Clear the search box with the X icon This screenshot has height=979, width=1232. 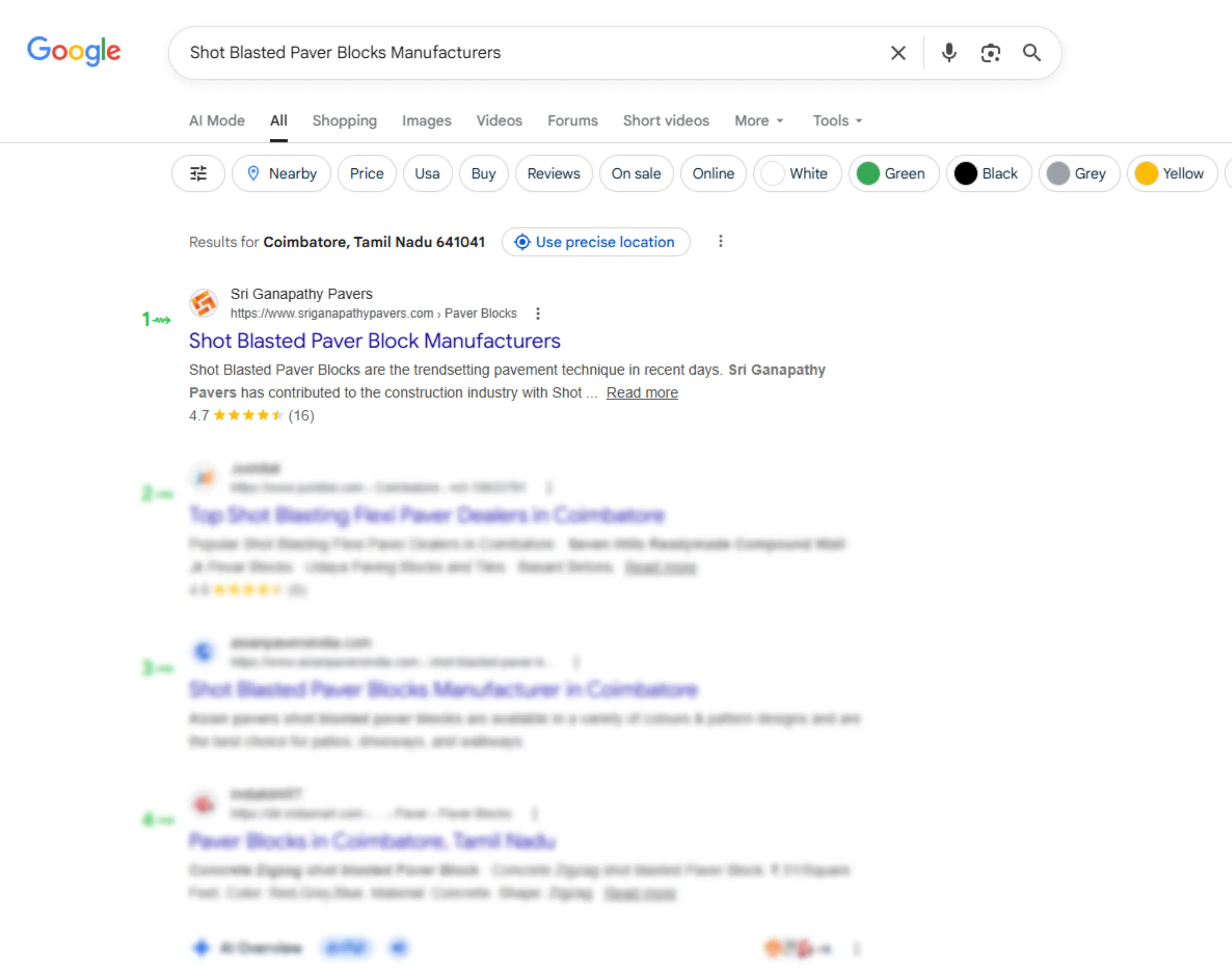(898, 53)
